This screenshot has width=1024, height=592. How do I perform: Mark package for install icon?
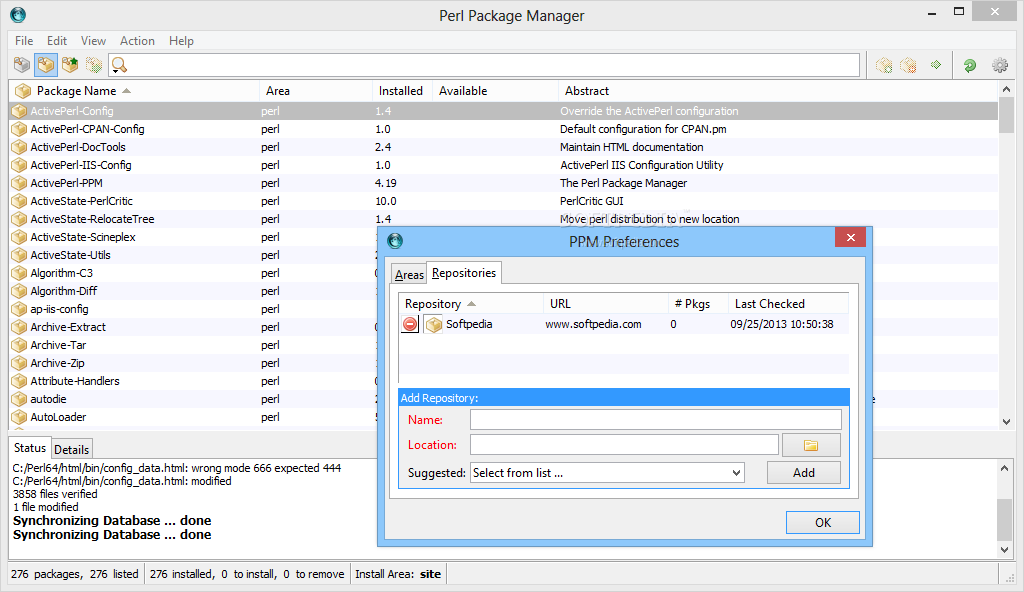tap(884, 65)
